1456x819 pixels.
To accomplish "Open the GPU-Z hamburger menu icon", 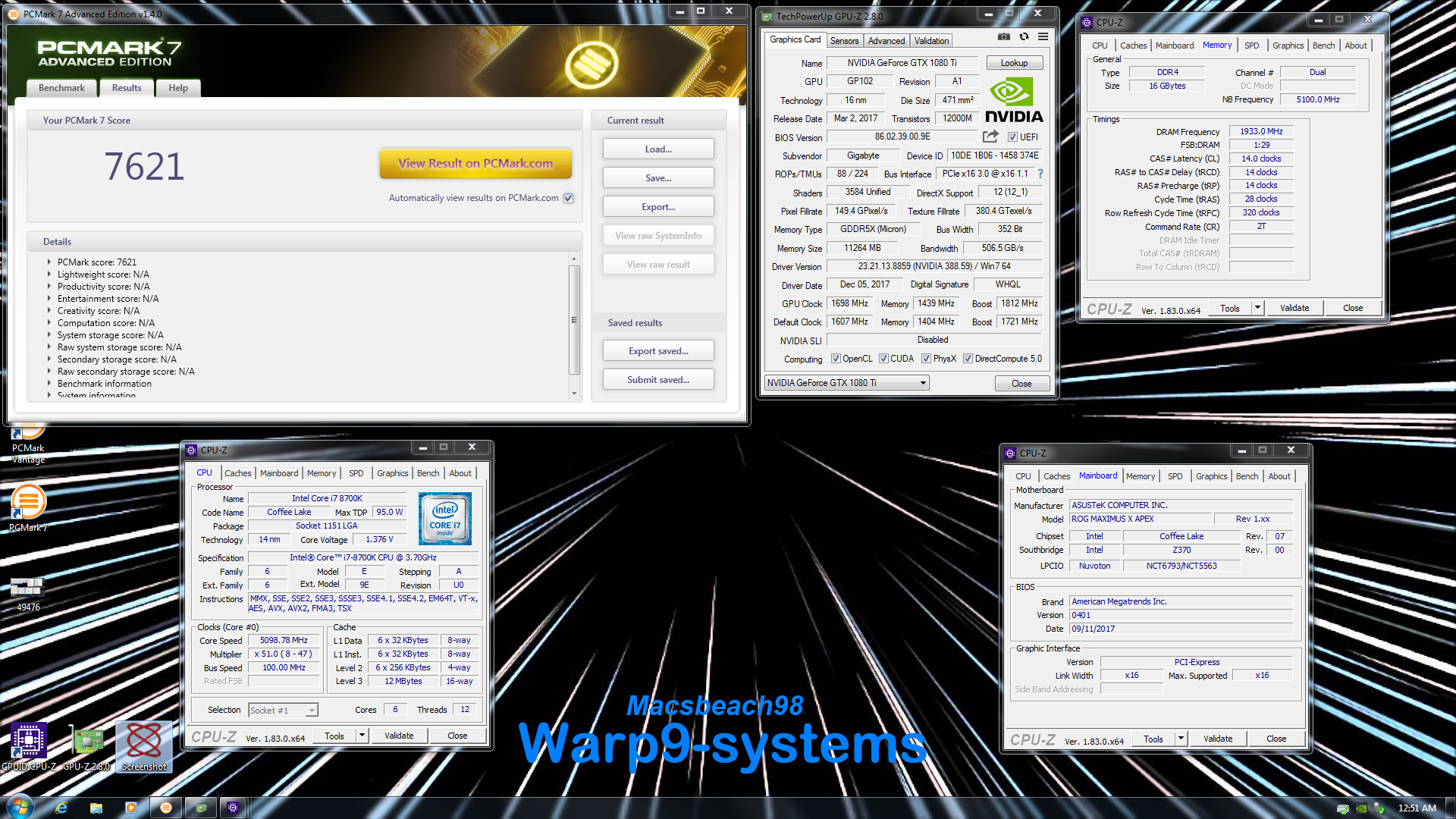I will click(1043, 36).
